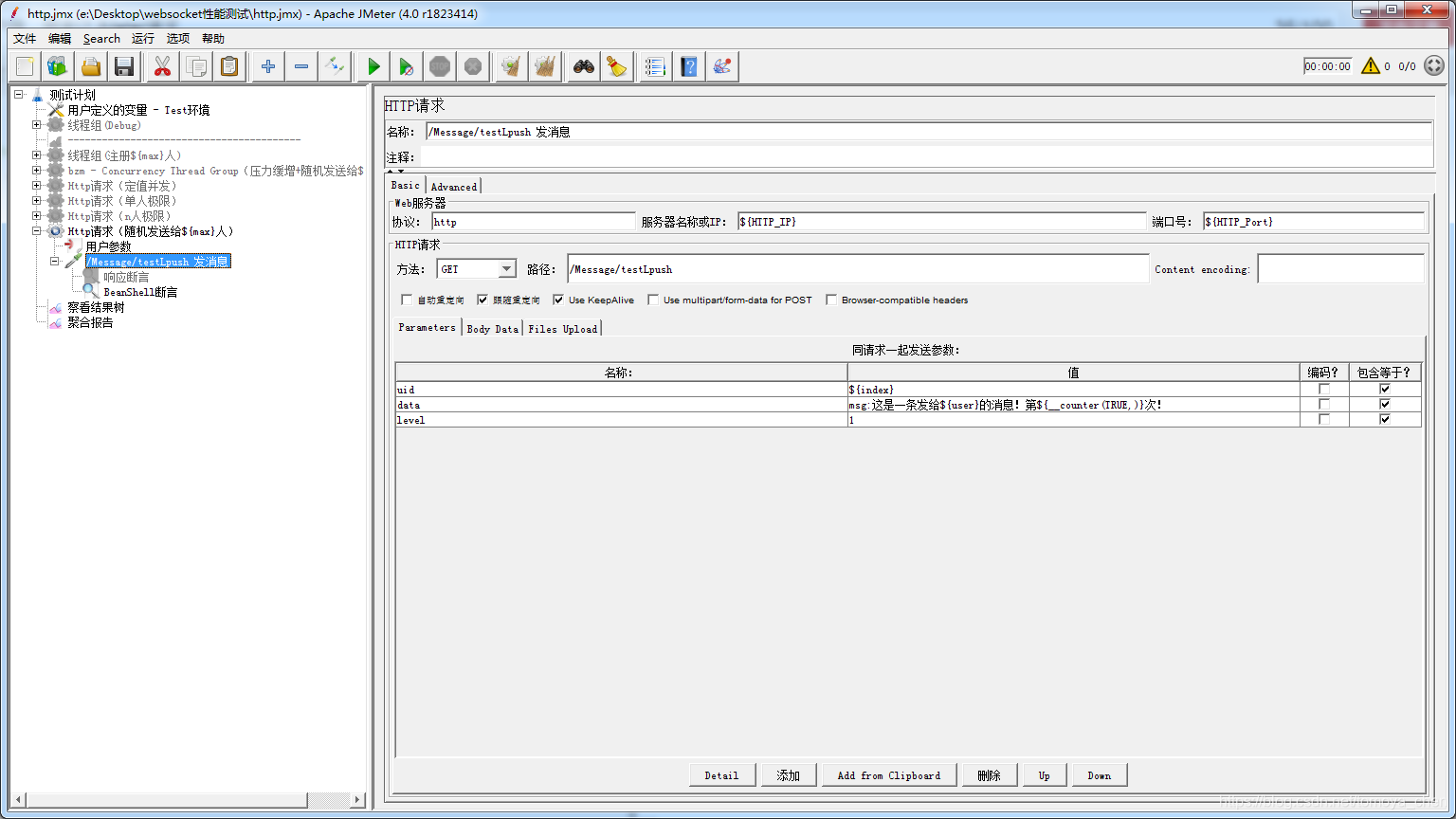Select the BeanShell断言 tree node
1456x819 pixels.
point(140,292)
